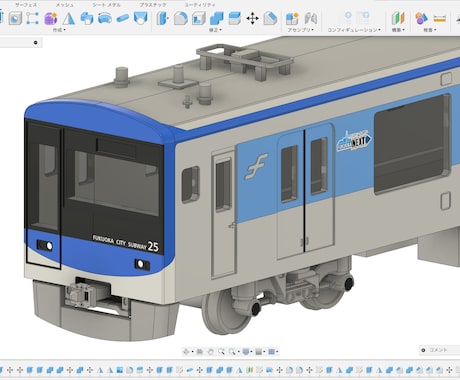Screen dimensions: 460x380
Task: Open the Display Settings monitor icon
Action: pos(246,351)
